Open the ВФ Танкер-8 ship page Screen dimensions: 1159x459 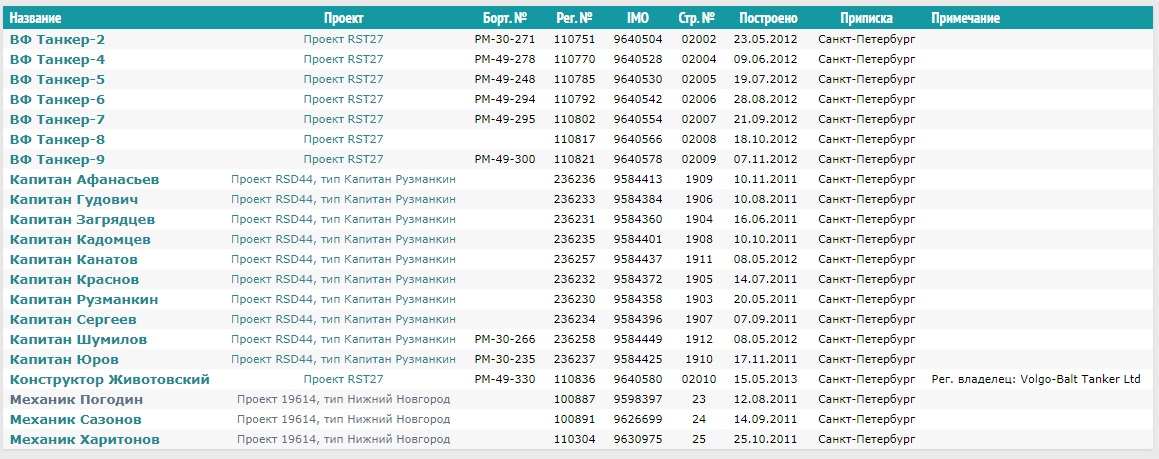(x=57, y=140)
